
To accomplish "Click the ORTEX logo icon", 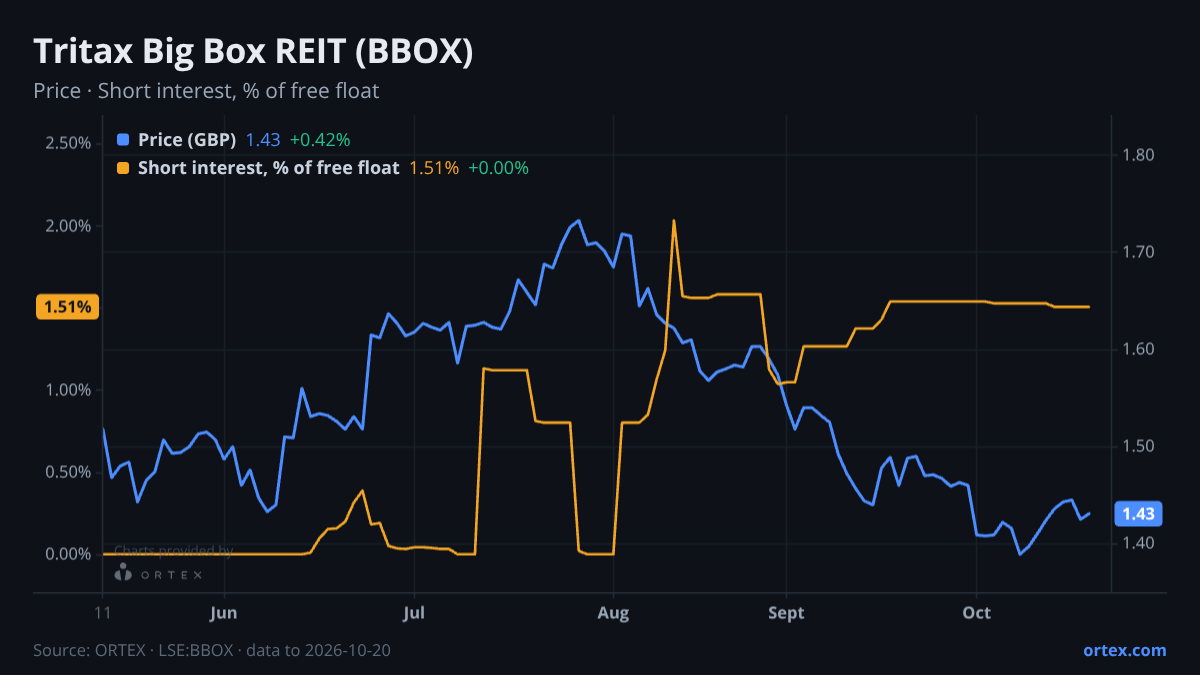I will tap(123, 572).
